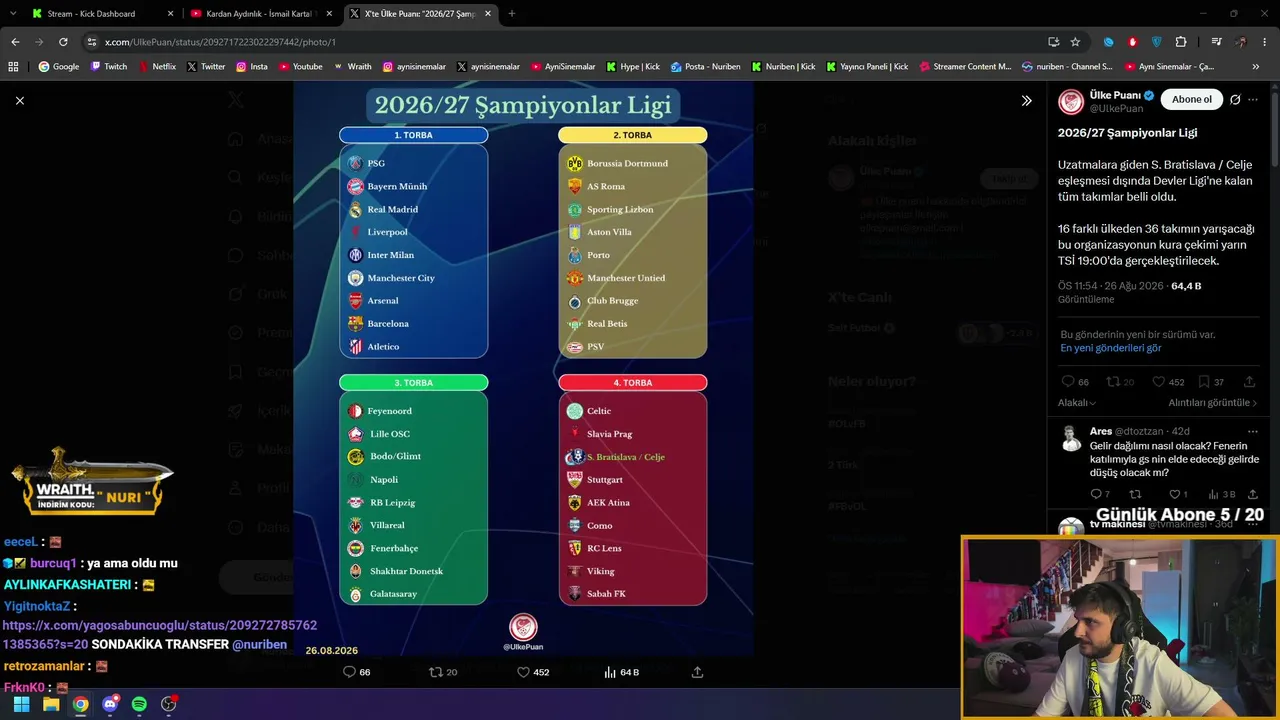Open Discord from the taskbar

[x=110, y=704]
